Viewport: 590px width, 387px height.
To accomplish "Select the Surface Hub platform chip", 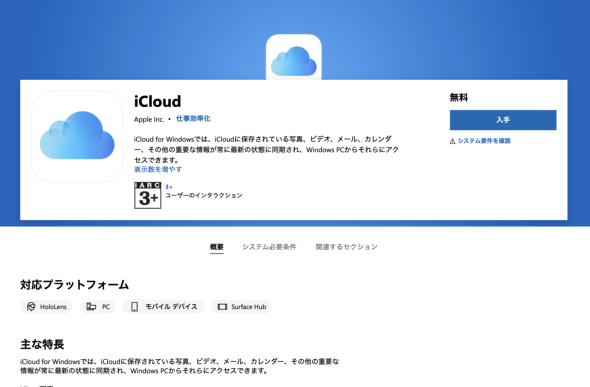I will (x=242, y=307).
